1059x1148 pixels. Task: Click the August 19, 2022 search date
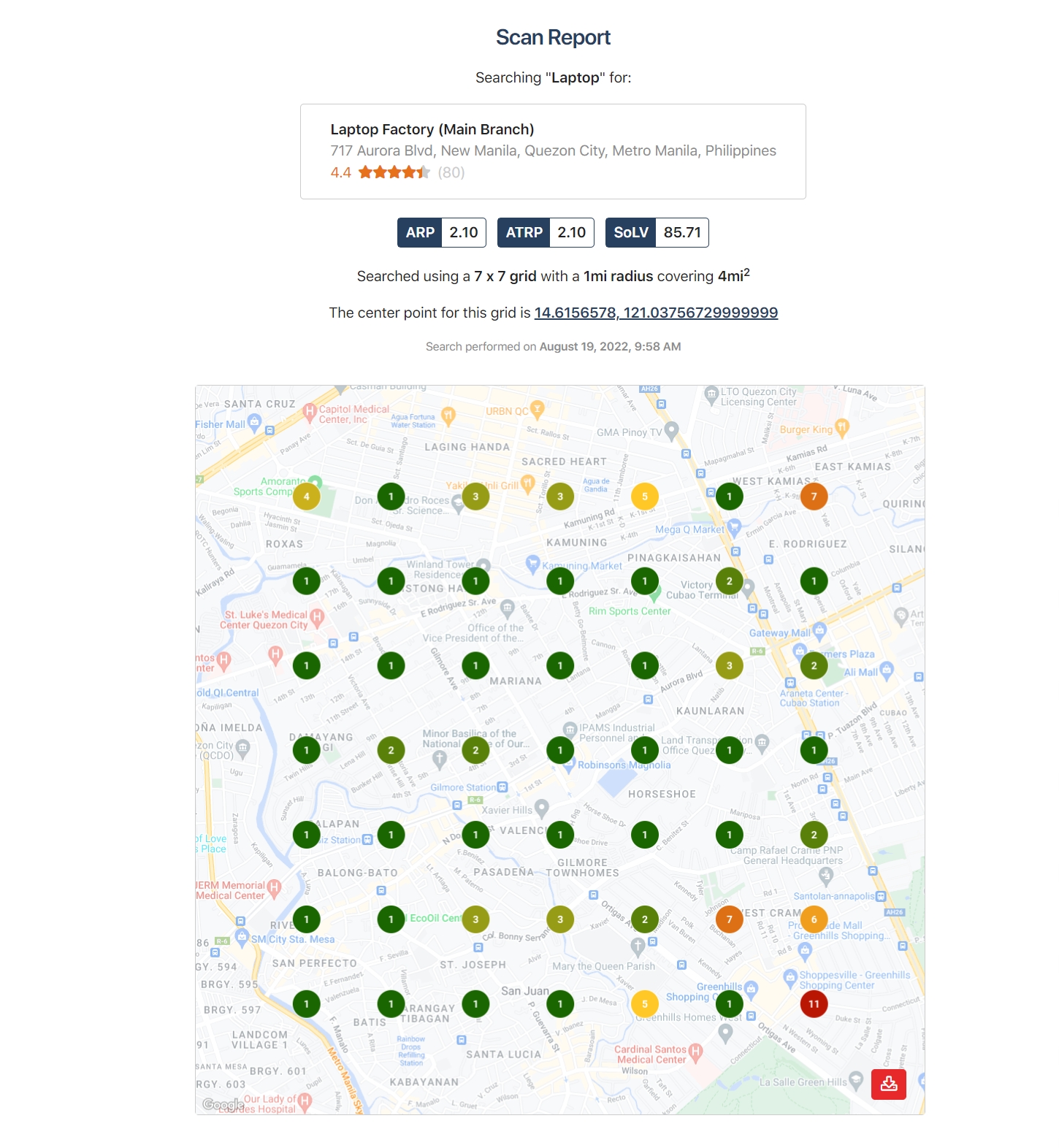pos(610,347)
